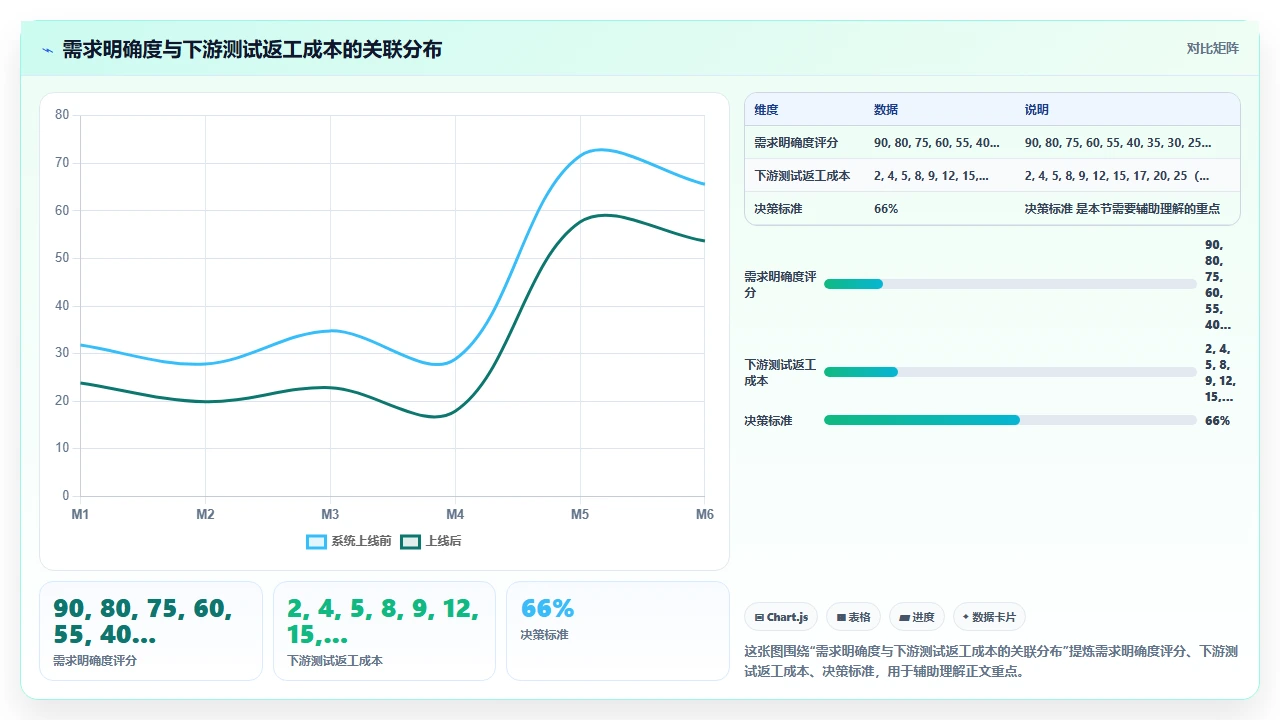This screenshot has width=1280, height=720.
Task: Click the lightning icon beside the title
Action: point(47,49)
